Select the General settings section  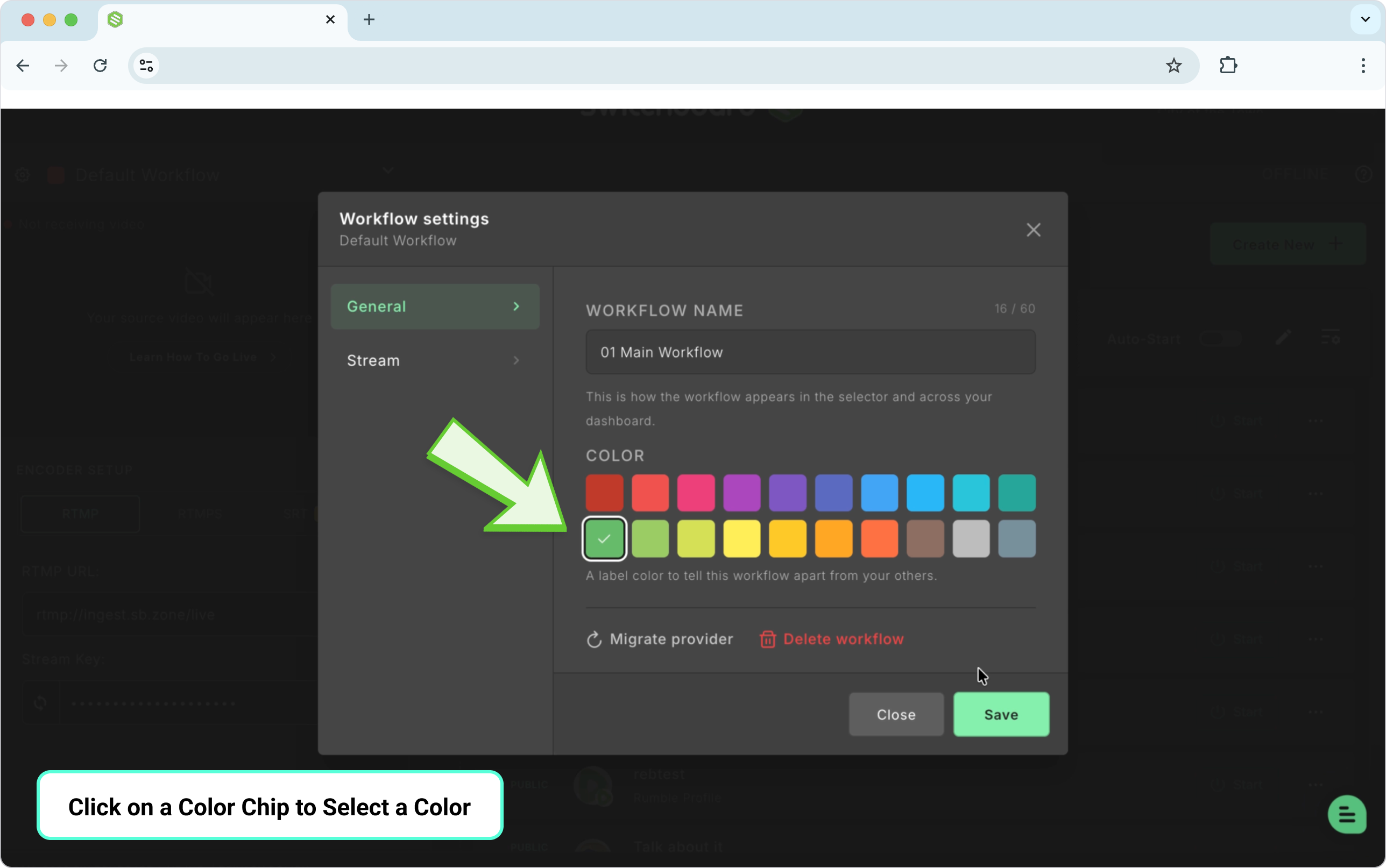click(x=435, y=307)
